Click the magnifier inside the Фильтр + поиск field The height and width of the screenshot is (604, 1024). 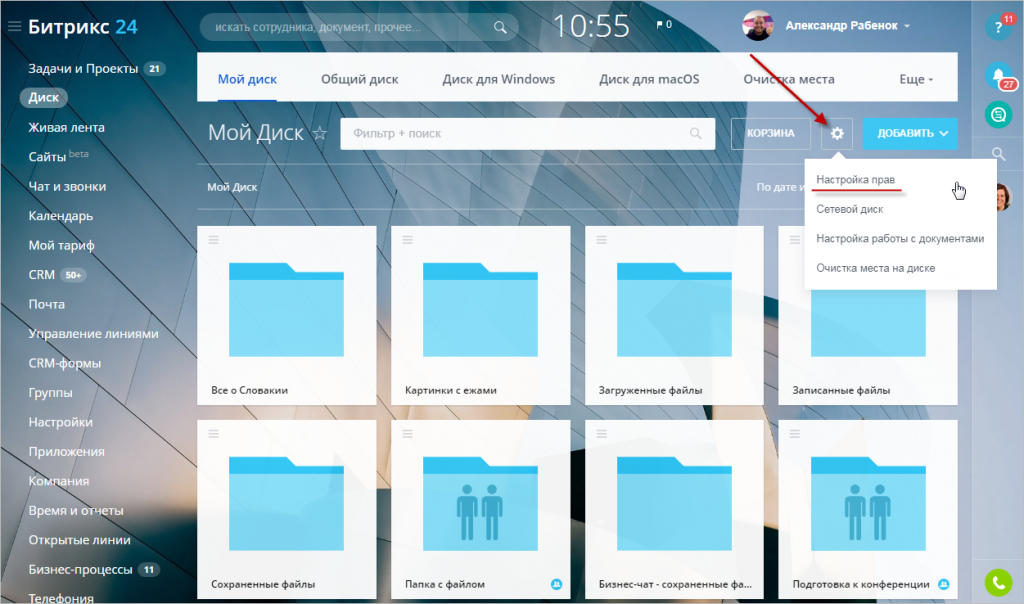click(696, 133)
